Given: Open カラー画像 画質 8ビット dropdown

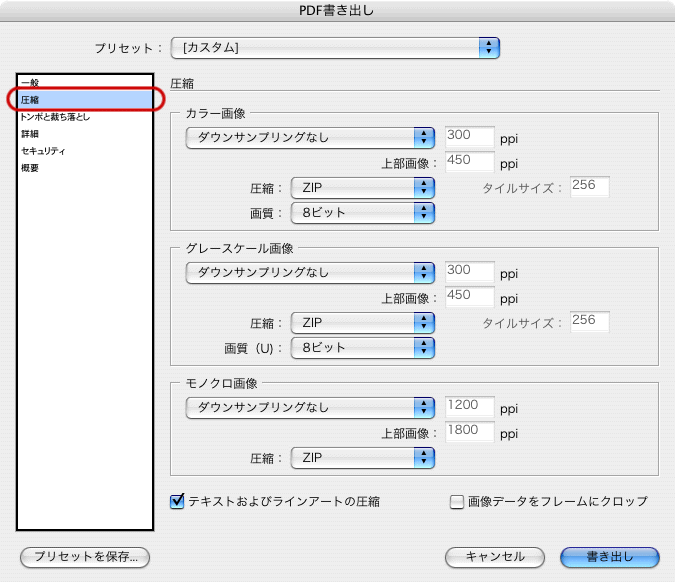Looking at the screenshot, I should 362,213.
